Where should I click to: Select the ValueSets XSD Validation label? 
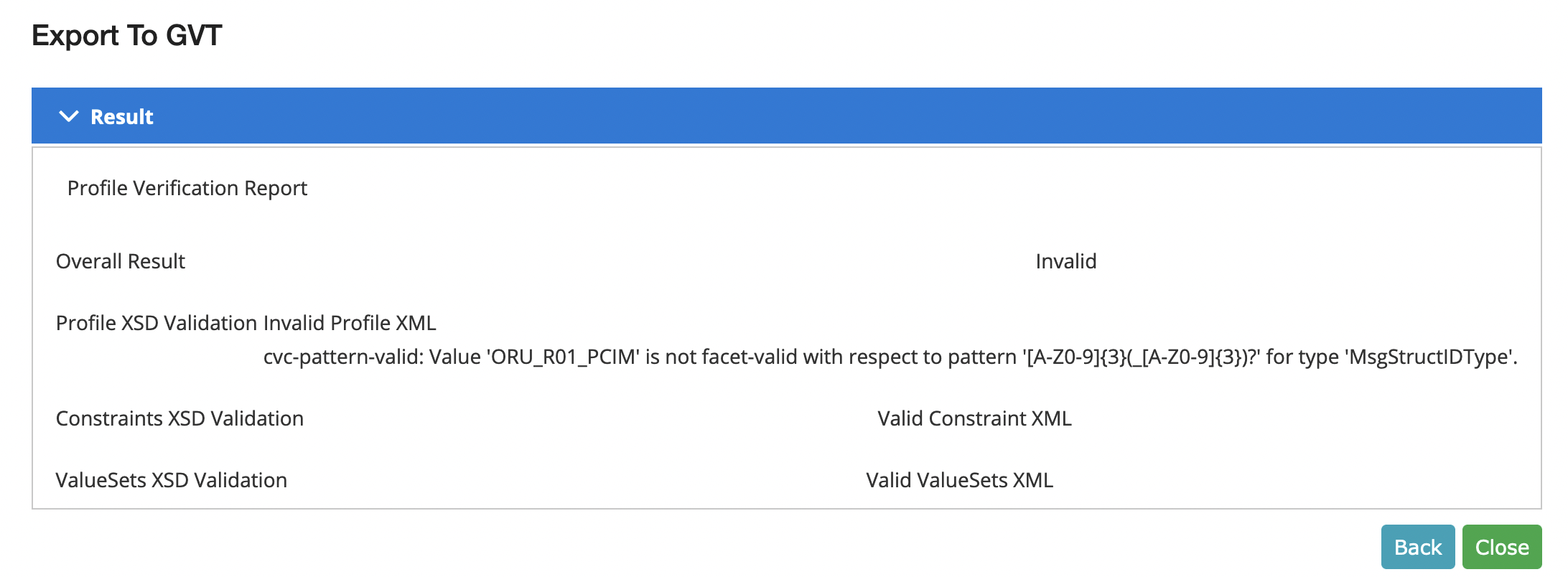172,480
